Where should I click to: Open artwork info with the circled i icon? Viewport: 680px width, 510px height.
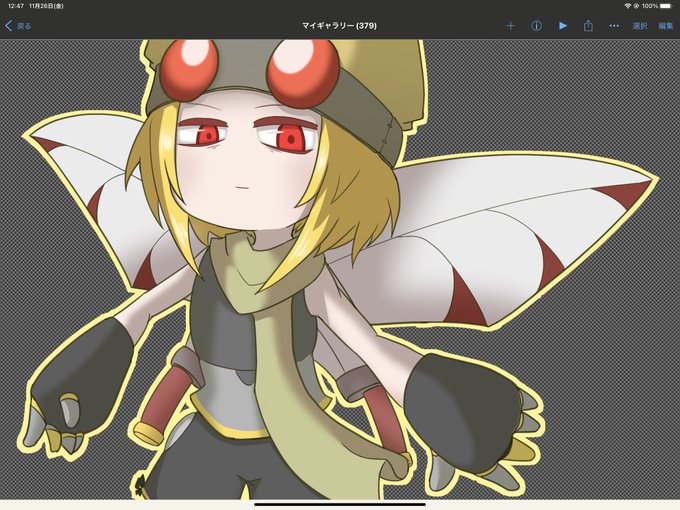(x=536, y=26)
